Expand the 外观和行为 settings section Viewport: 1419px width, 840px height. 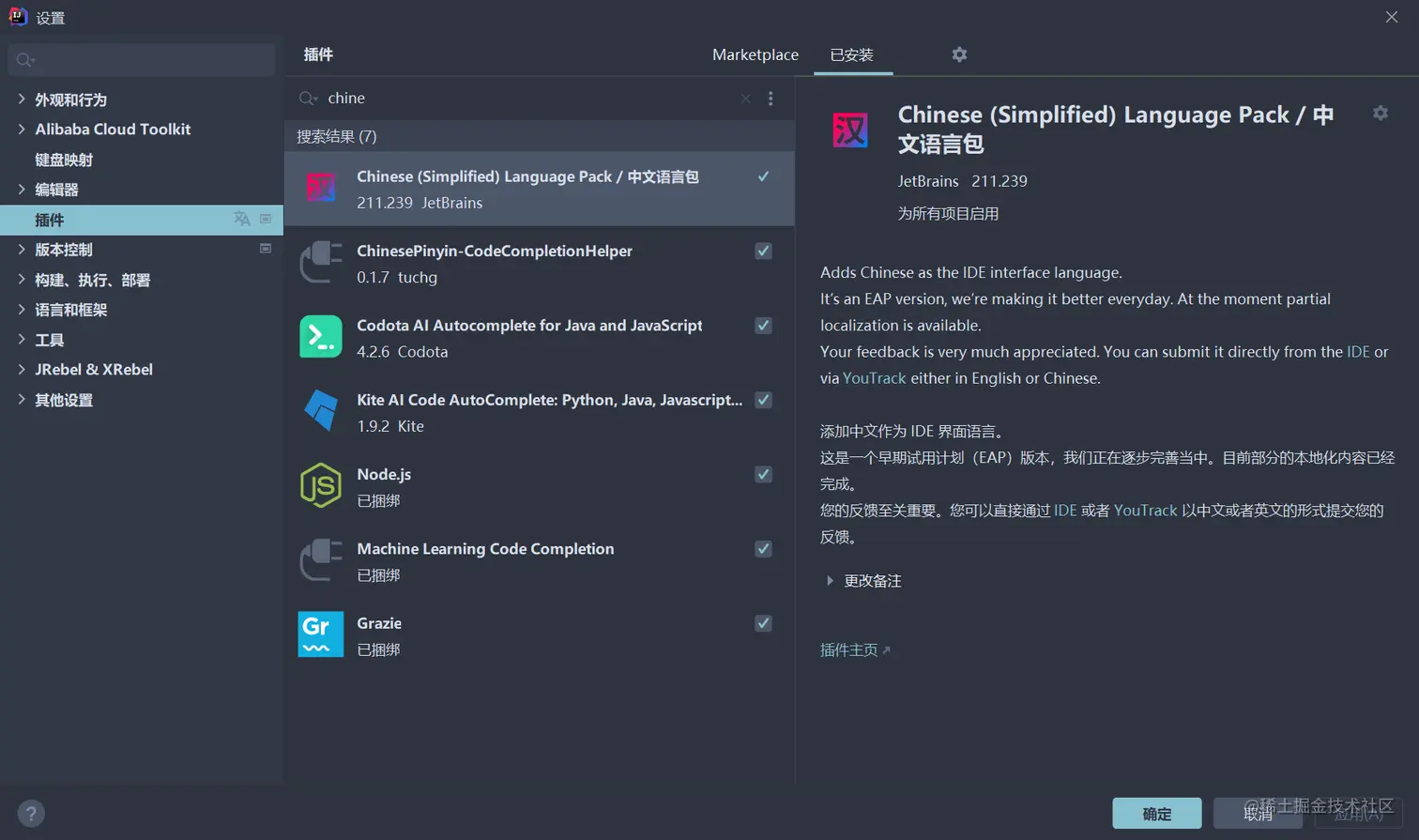pyautogui.click(x=22, y=99)
